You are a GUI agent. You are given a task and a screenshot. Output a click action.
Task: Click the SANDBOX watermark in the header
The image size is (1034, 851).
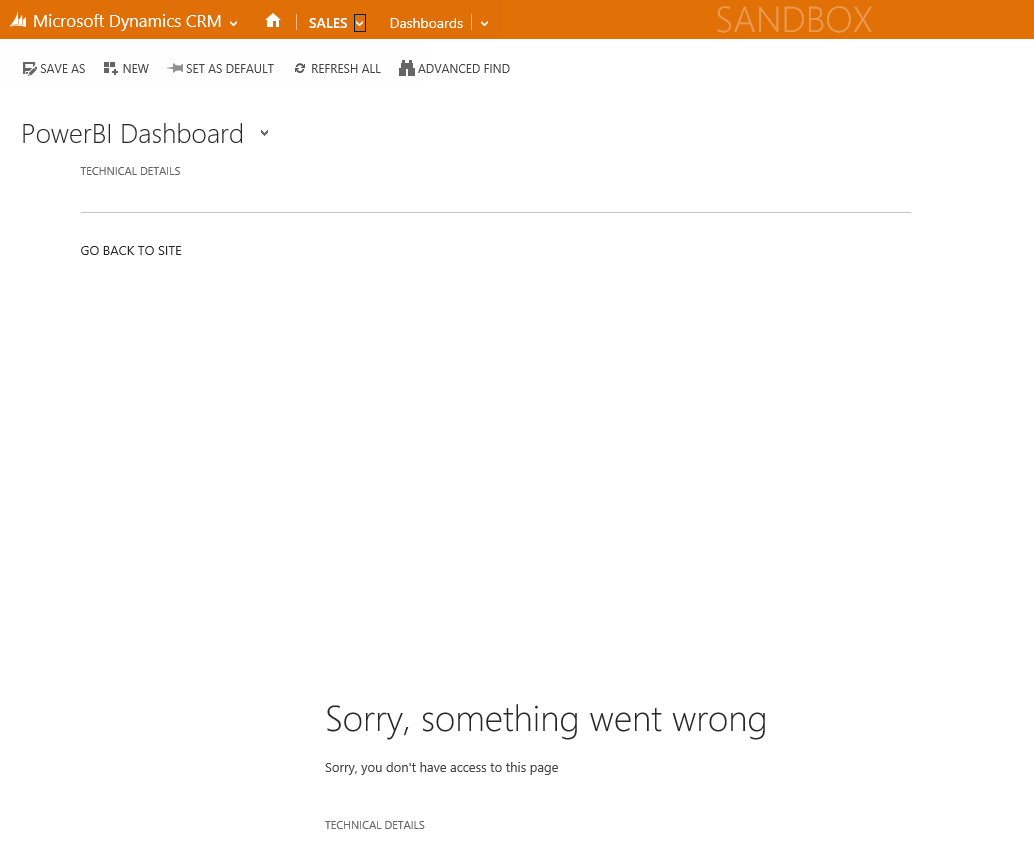coord(794,20)
